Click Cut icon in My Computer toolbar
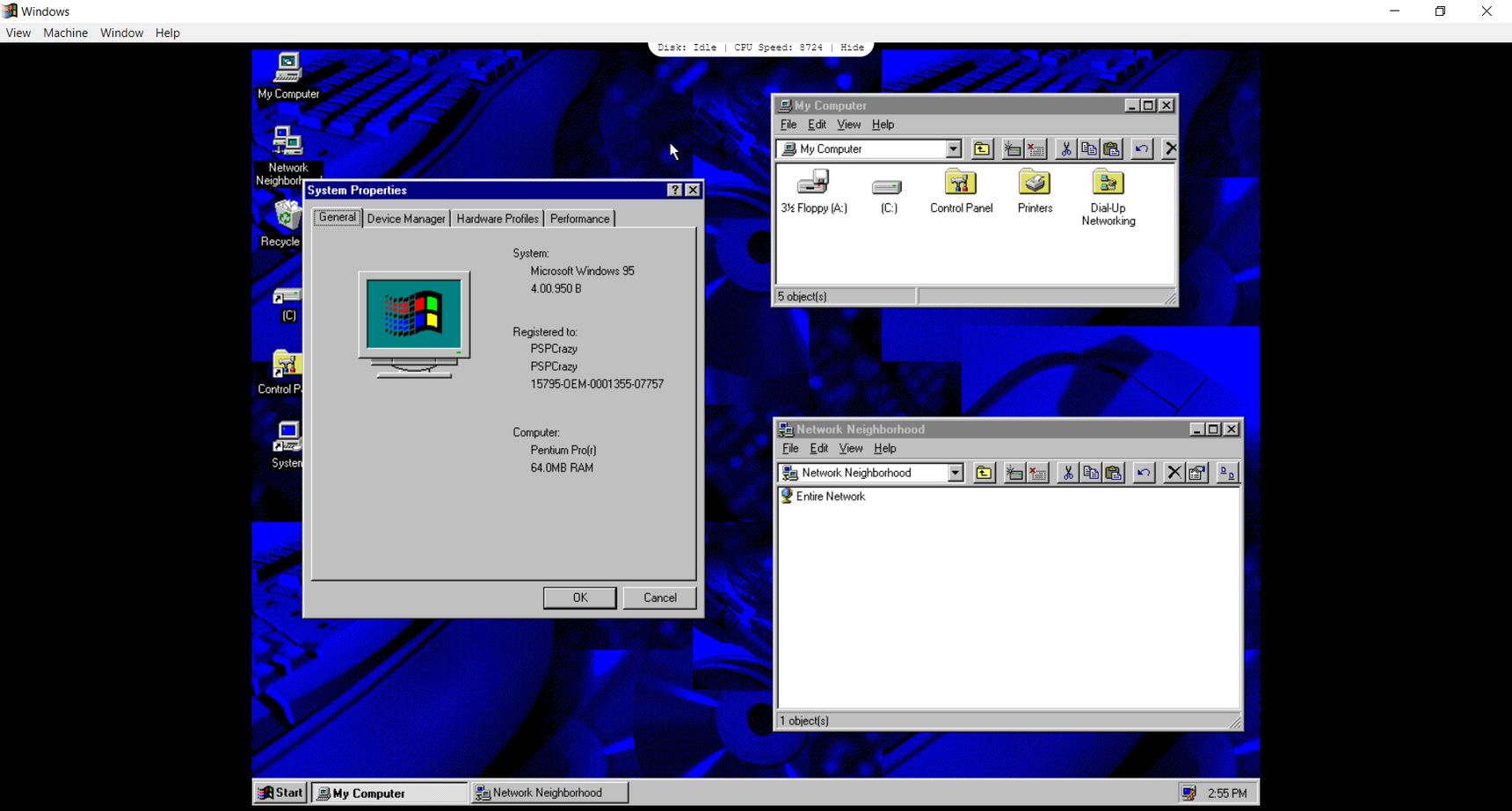 coord(1065,149)
